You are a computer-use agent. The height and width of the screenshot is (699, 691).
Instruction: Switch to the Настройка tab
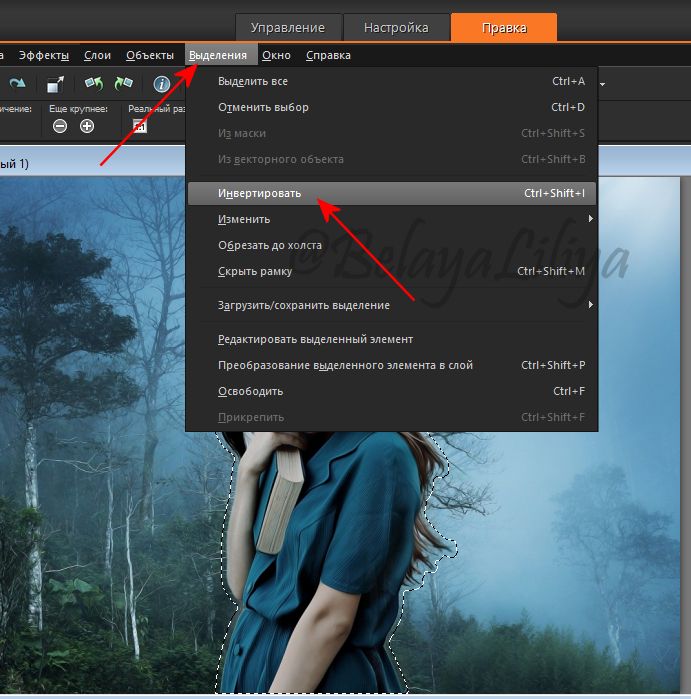pyautogui.click(x=396, y=28)
